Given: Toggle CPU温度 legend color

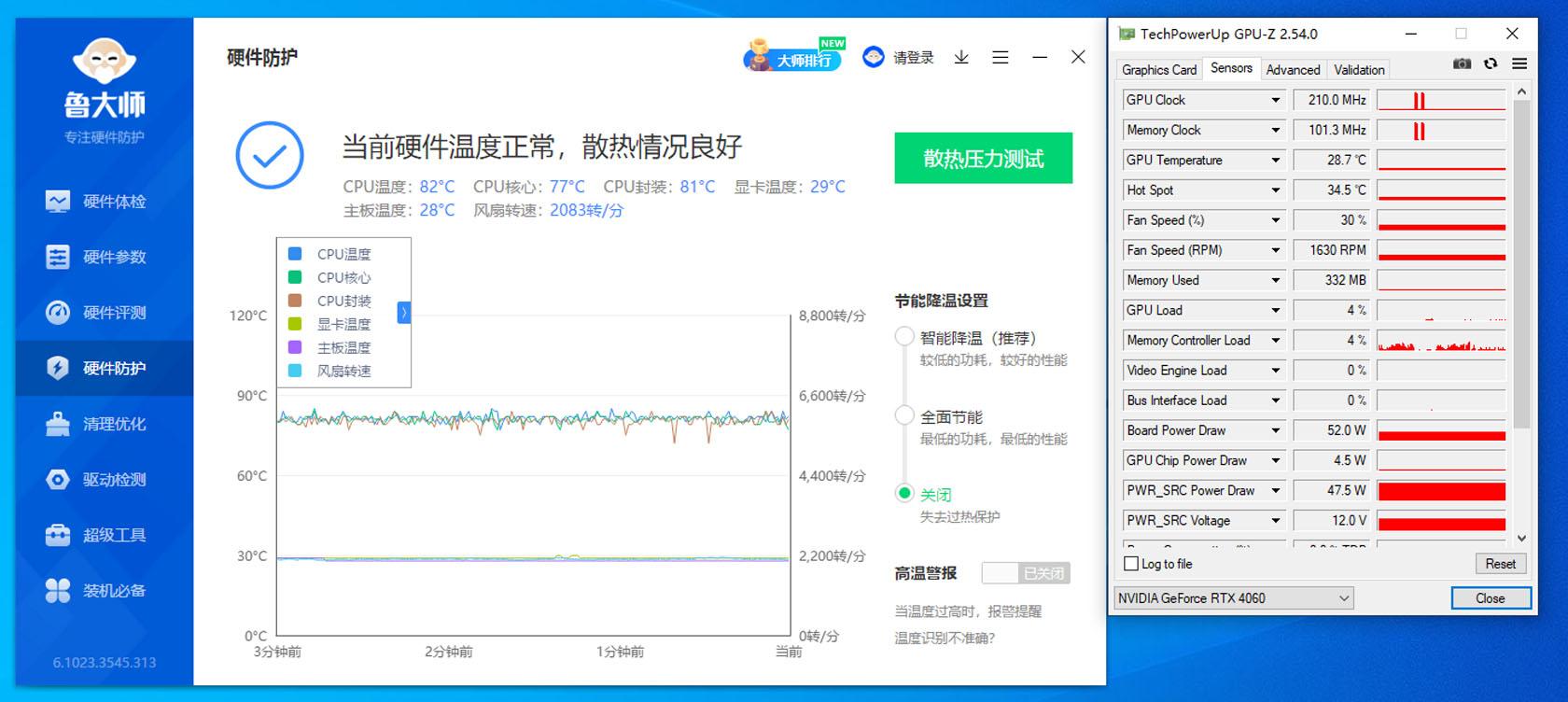Looking at the screenshot, I should [x=295, y=254].
